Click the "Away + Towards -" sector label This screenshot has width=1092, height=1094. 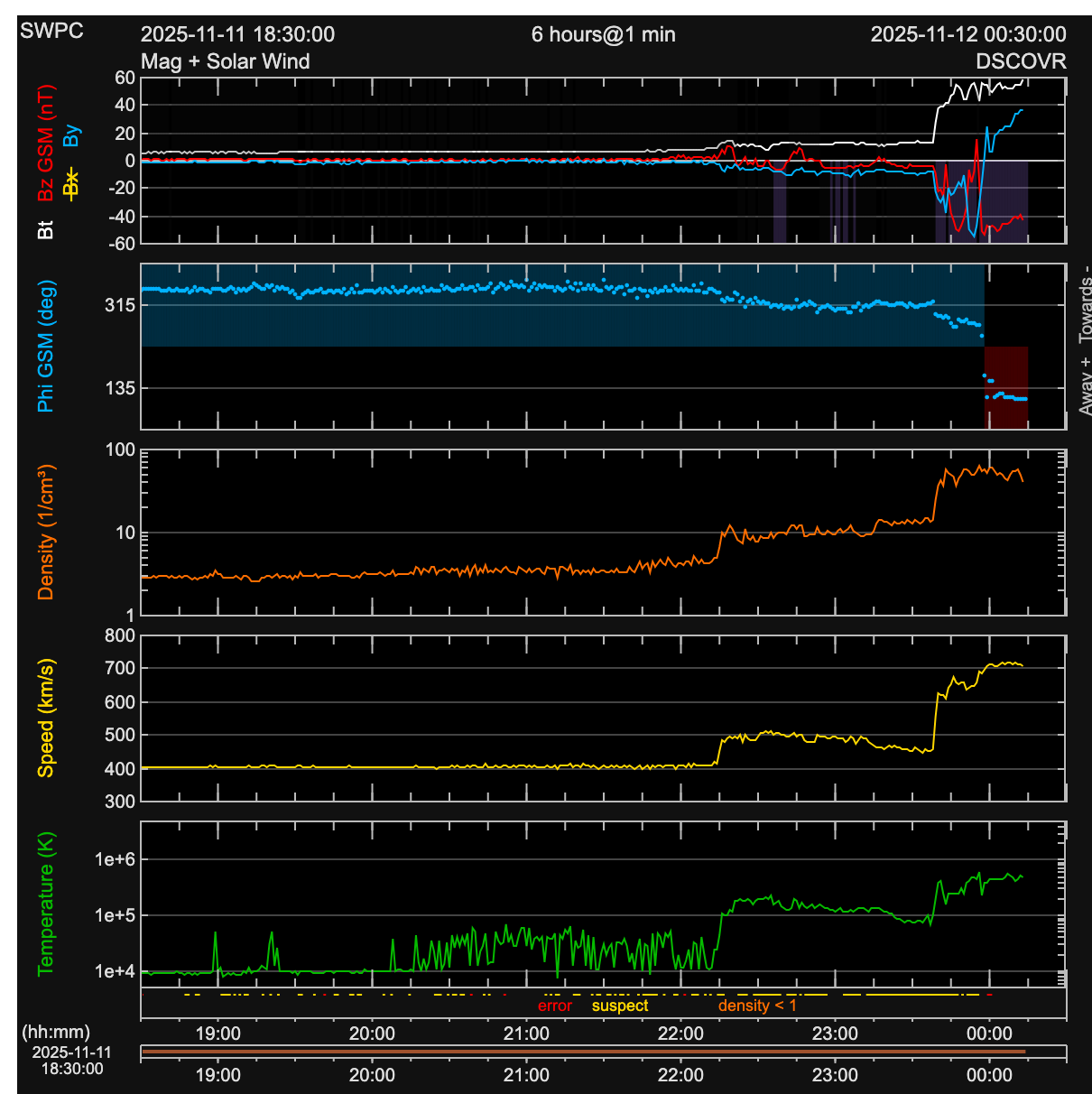point(1084,340)
